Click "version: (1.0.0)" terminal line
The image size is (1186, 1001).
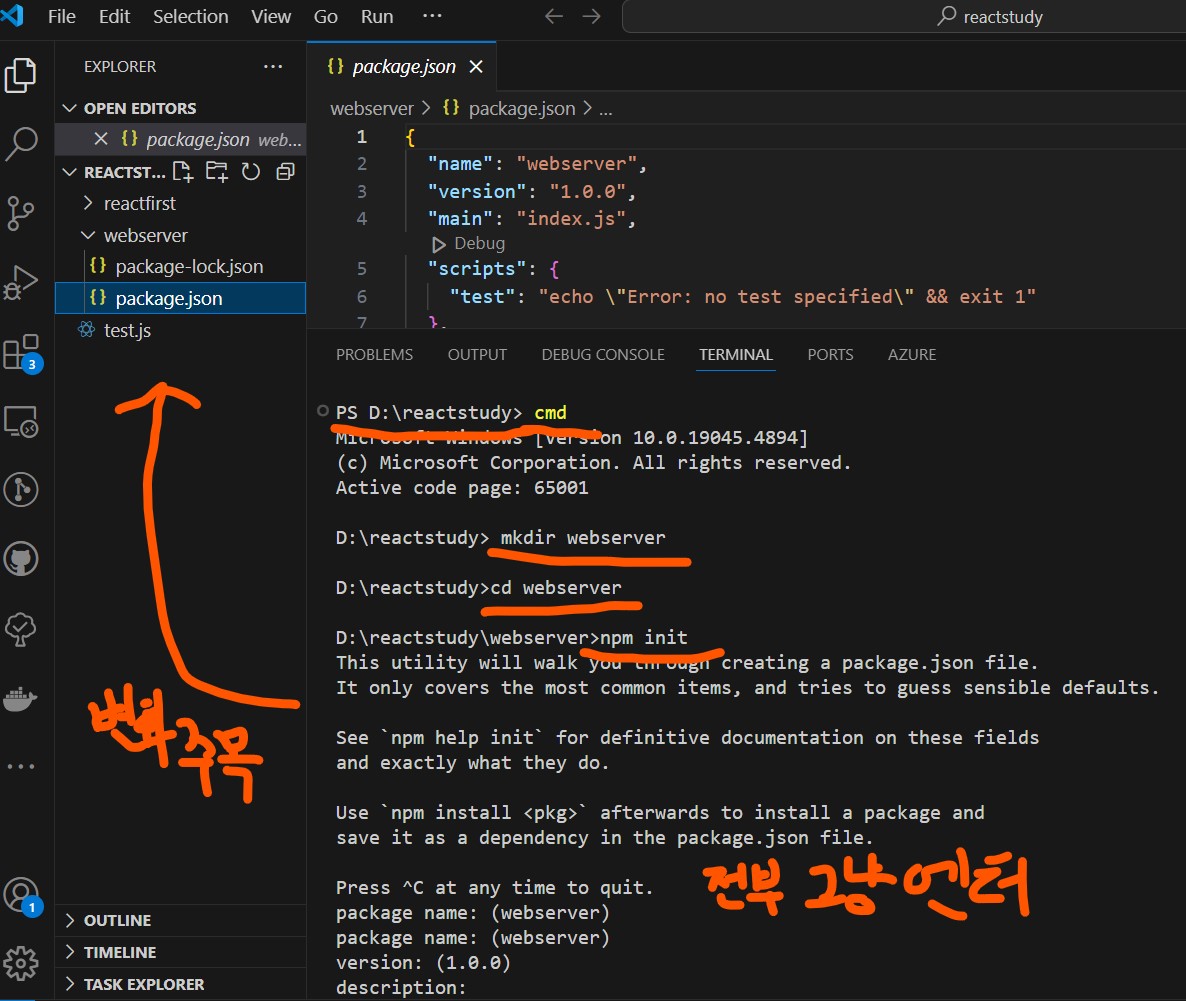click(x=423, y=962)
